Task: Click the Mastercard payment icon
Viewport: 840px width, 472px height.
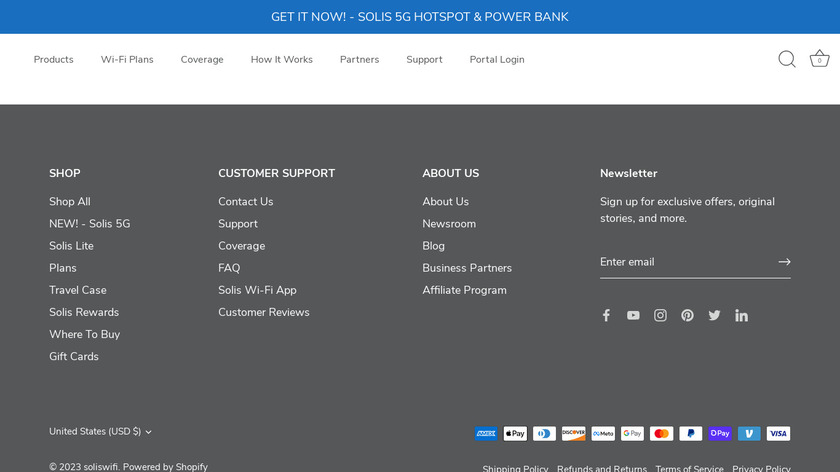Action: [661, 433]
